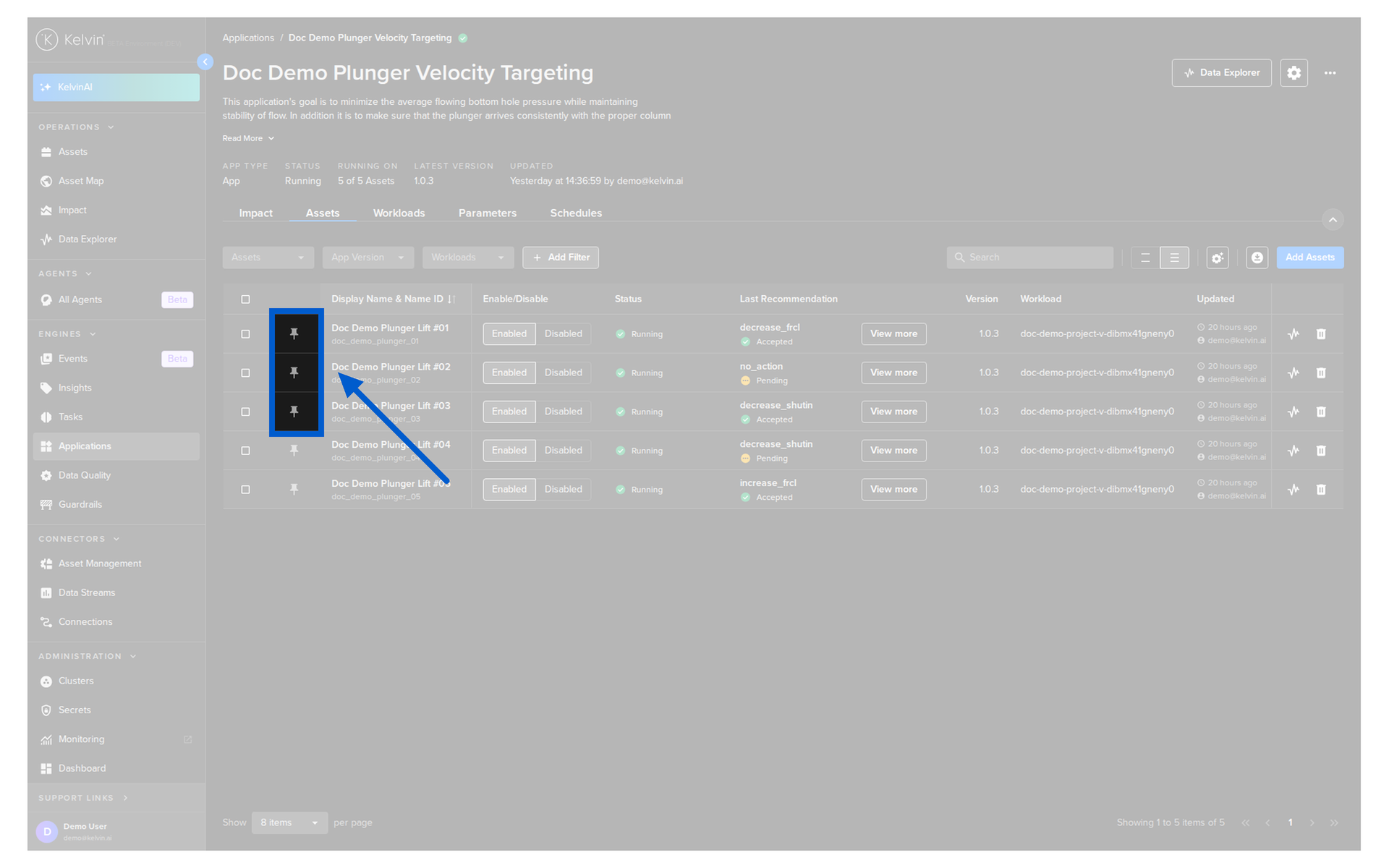Check the Plunger Lift #02 row checkbox
This screenshot has height=868, width=1389.
tap(245, 373)
